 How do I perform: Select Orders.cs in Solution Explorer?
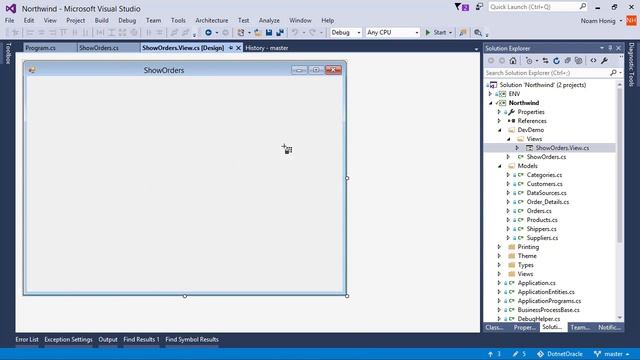click(x=539, y=211)
